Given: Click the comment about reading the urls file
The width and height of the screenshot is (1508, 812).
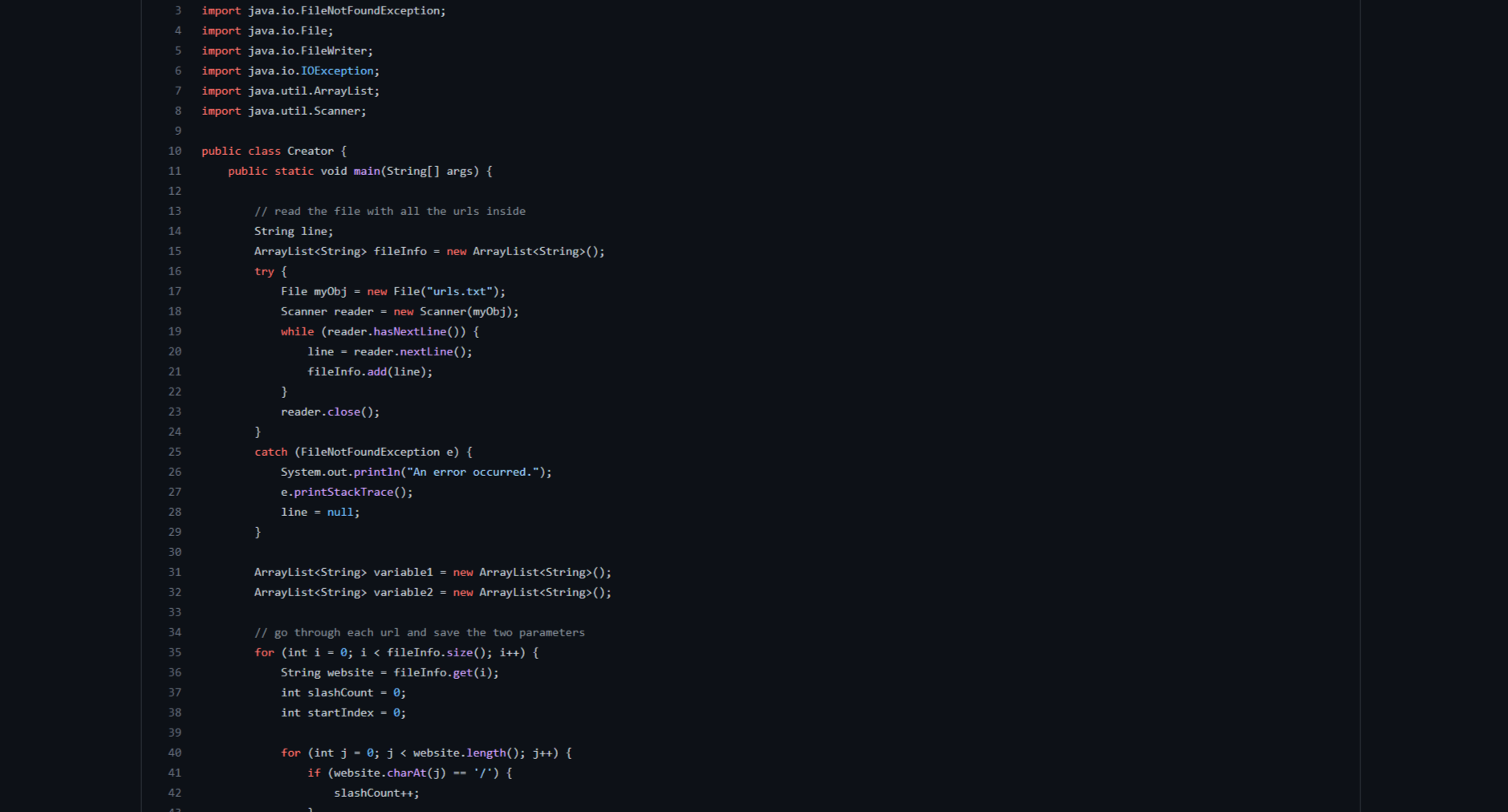Looking at the screenshot, I should (390, 211).
